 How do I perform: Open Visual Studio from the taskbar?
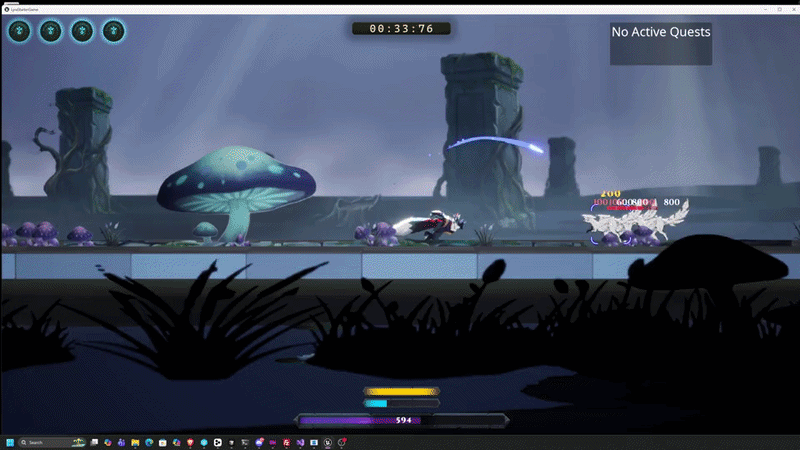[301, 442]
